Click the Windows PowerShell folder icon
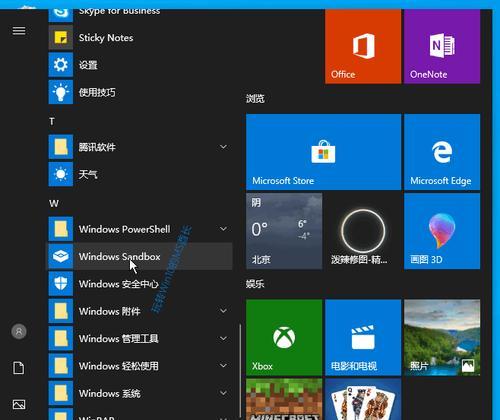This screenshot has height=420, width=500. click(61, 229)
